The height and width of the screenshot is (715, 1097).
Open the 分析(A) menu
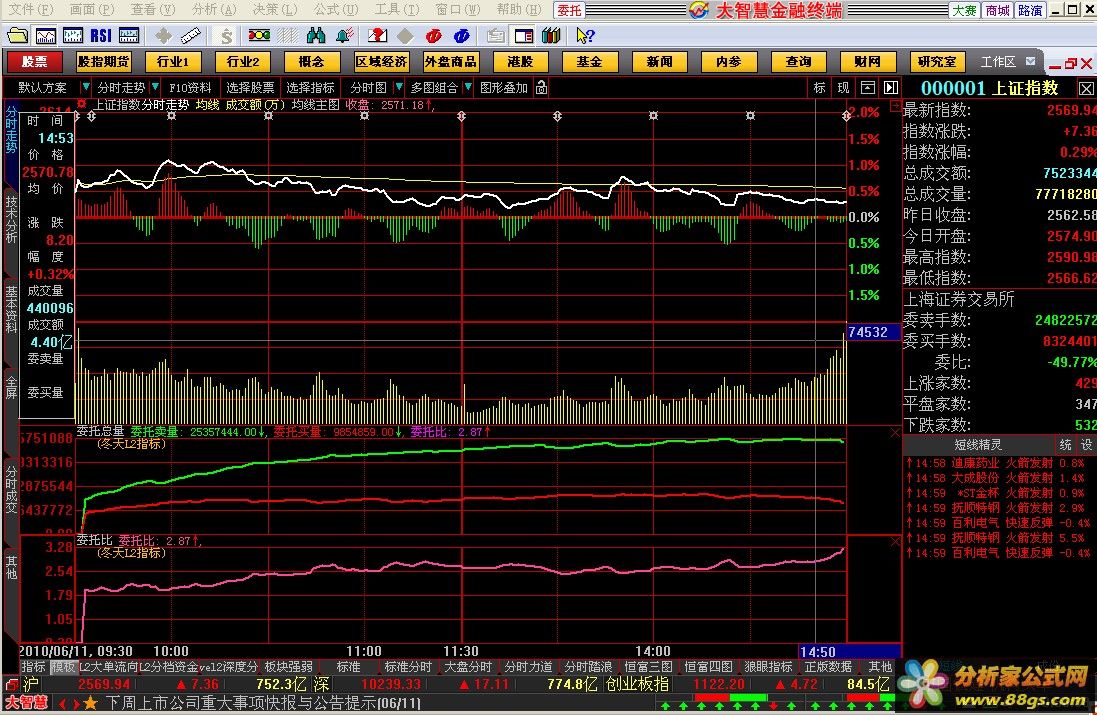click(214, 10)
